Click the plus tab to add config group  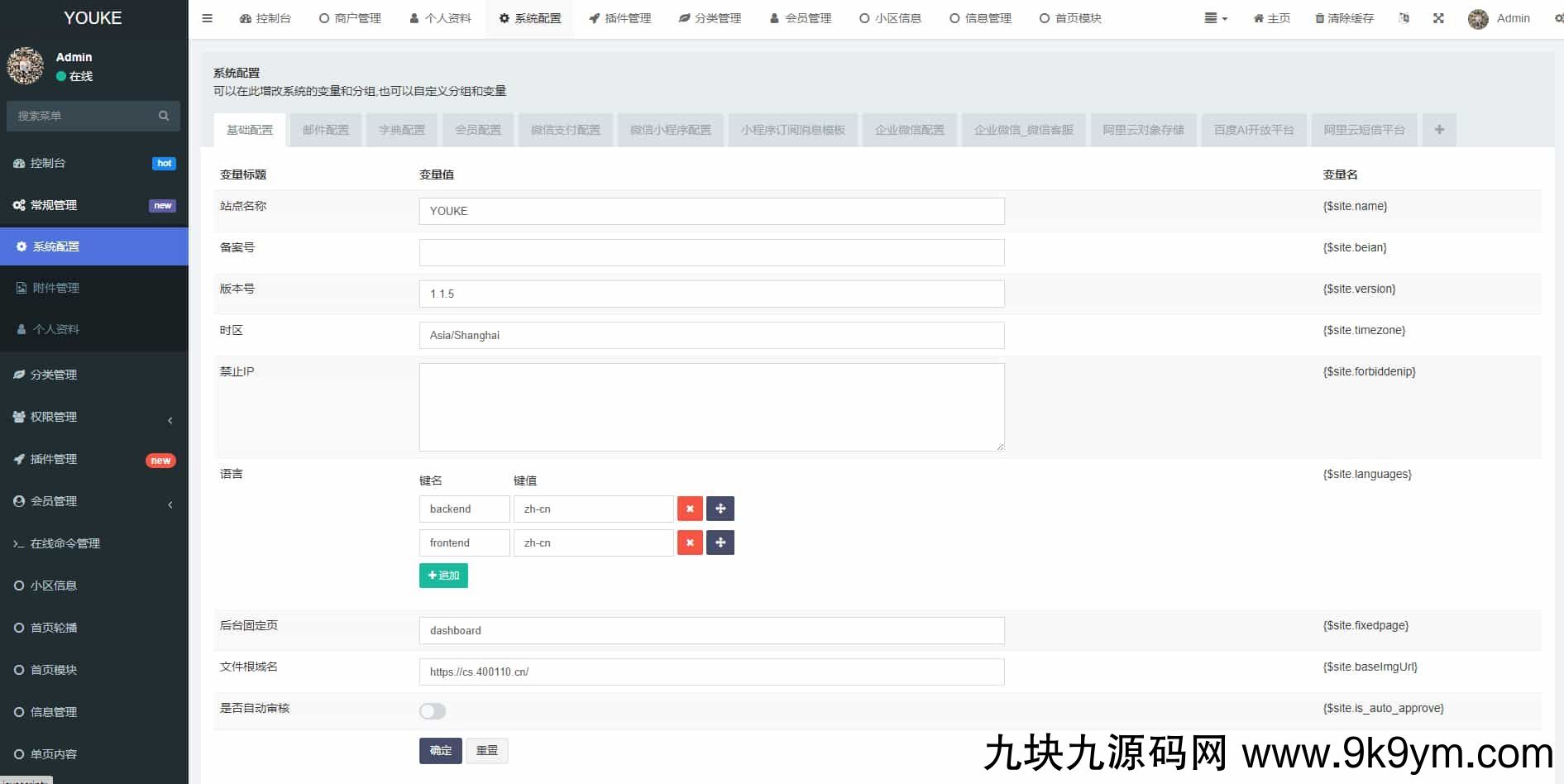pyautogui.click(x=1439, y=130)
